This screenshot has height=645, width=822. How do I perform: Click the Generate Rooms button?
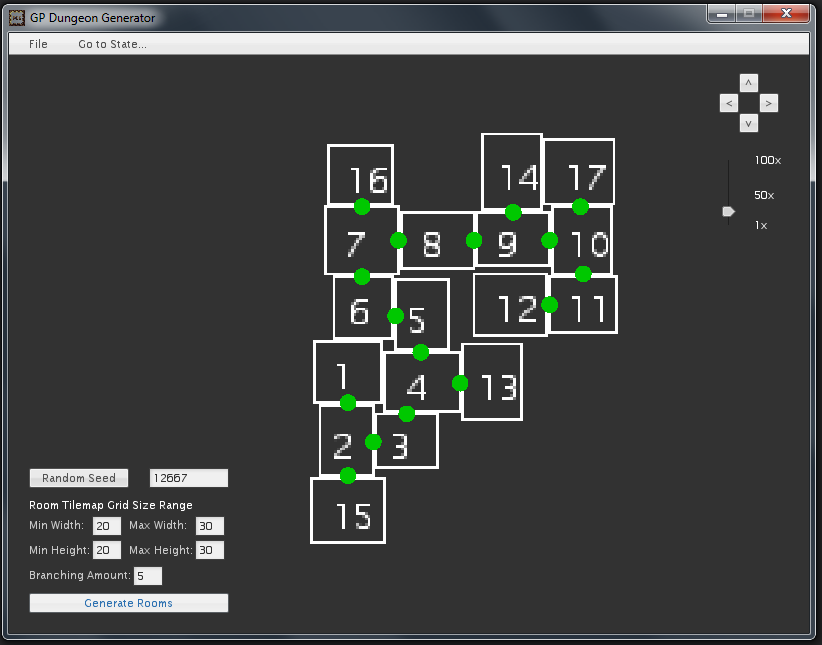click(128, 603)
